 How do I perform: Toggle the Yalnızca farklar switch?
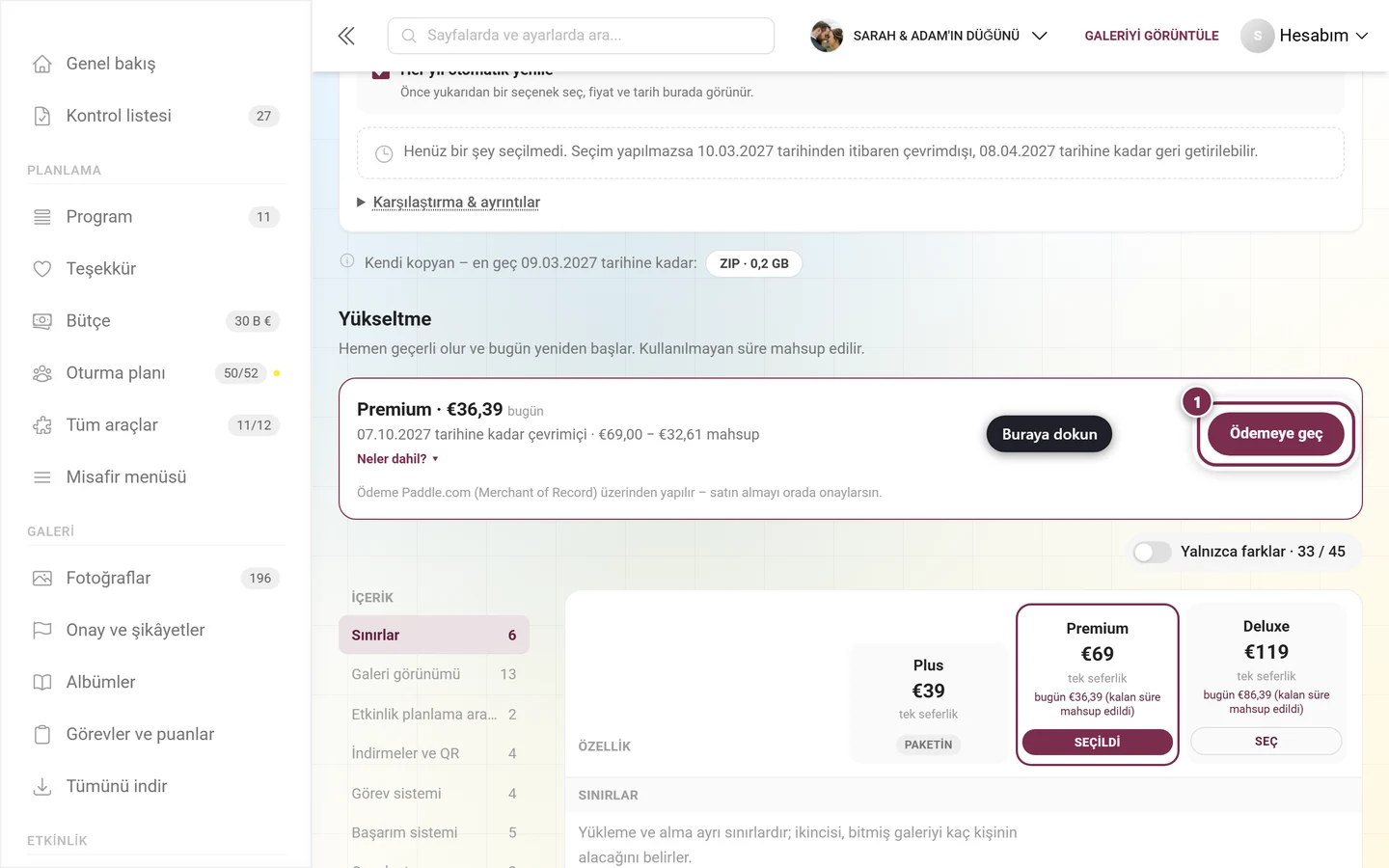pos(1152,552)
